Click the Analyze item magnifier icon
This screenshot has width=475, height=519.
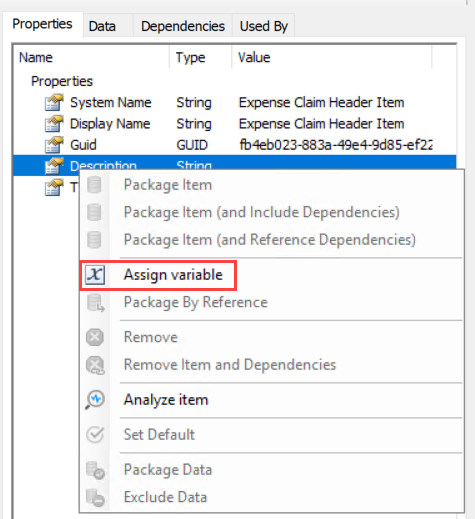(x=95, y=399)
